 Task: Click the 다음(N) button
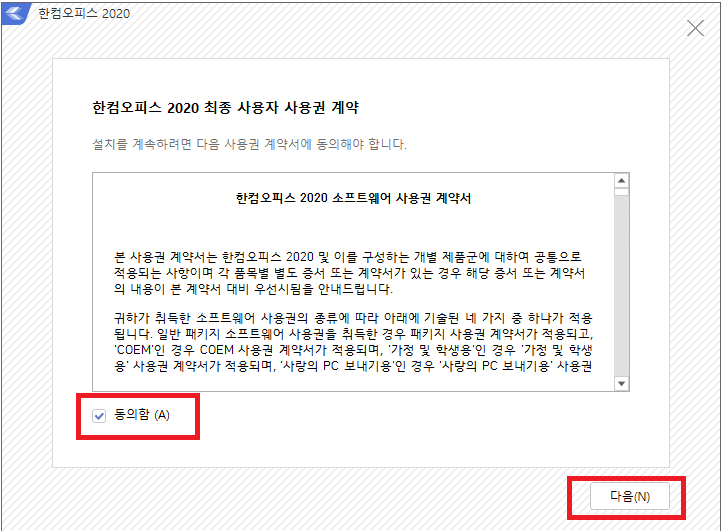click(x=629, y=496)
